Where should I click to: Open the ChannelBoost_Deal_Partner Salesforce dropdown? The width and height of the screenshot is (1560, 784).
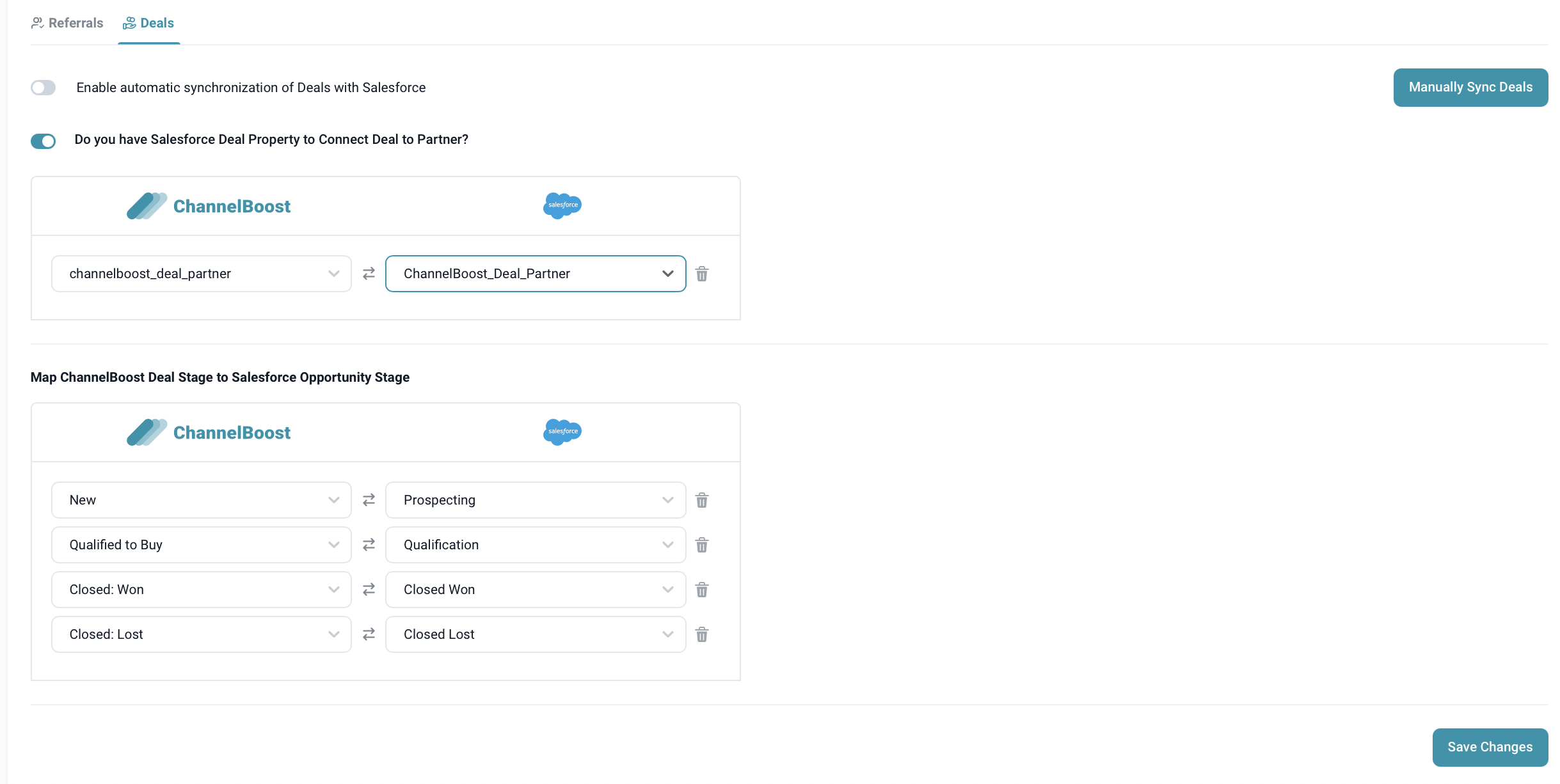535,274
